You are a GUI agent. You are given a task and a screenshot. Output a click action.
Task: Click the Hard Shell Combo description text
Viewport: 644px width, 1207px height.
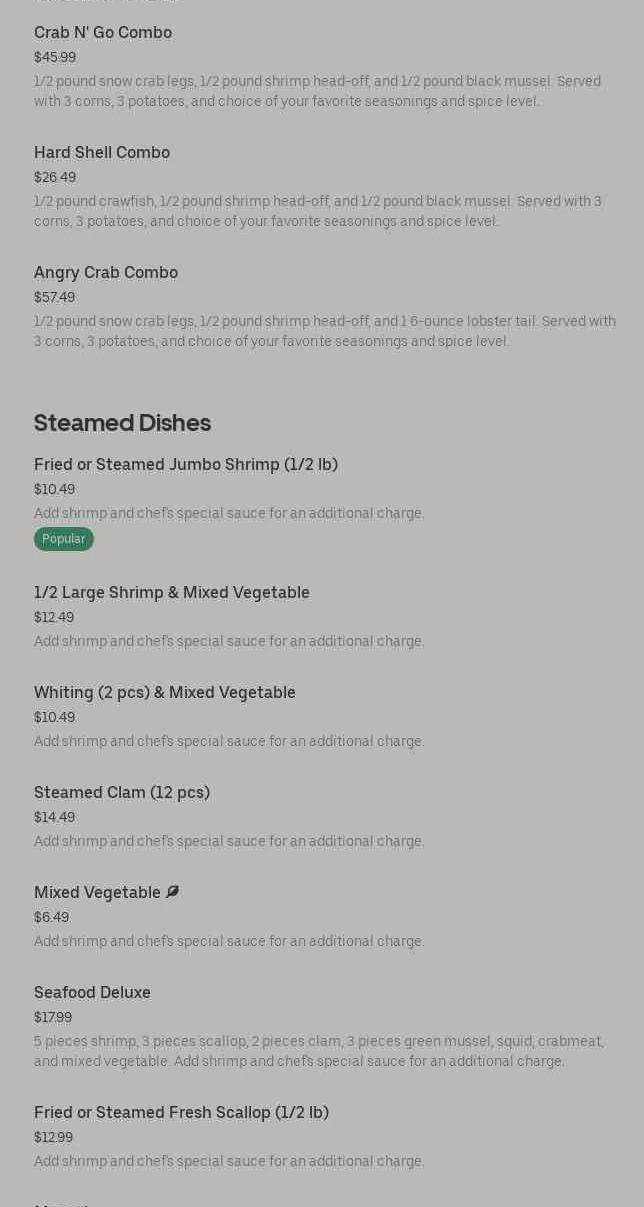(x=317, y=211)
